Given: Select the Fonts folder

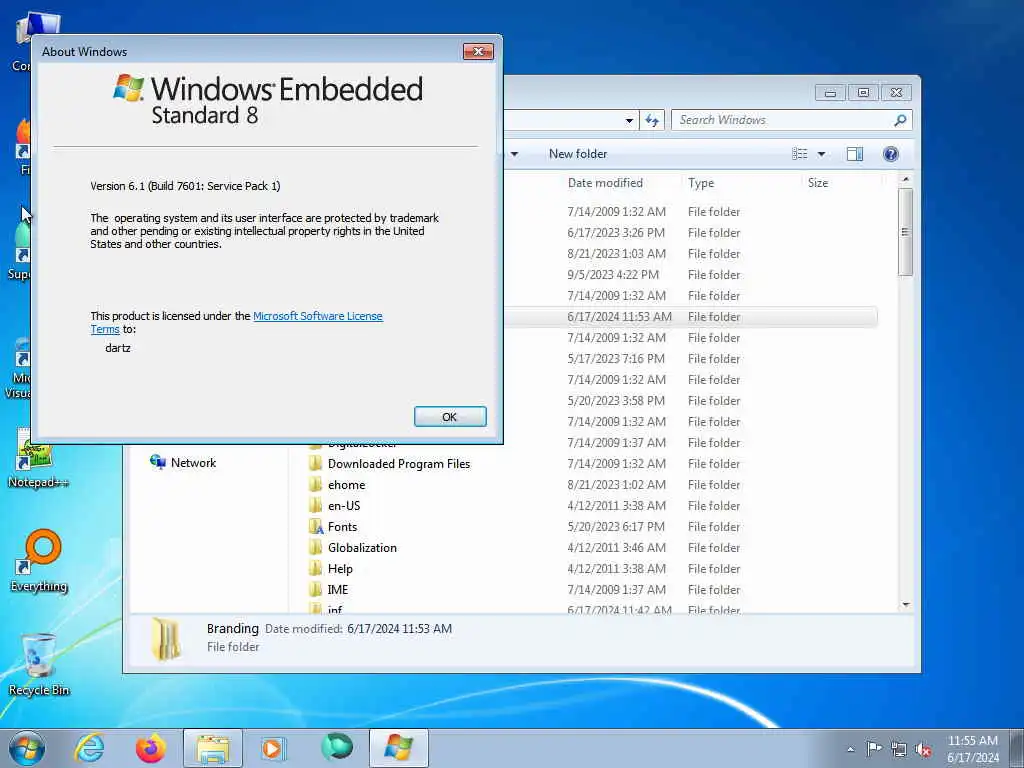Looking at the screenshot, I should (x=342, y=526).
